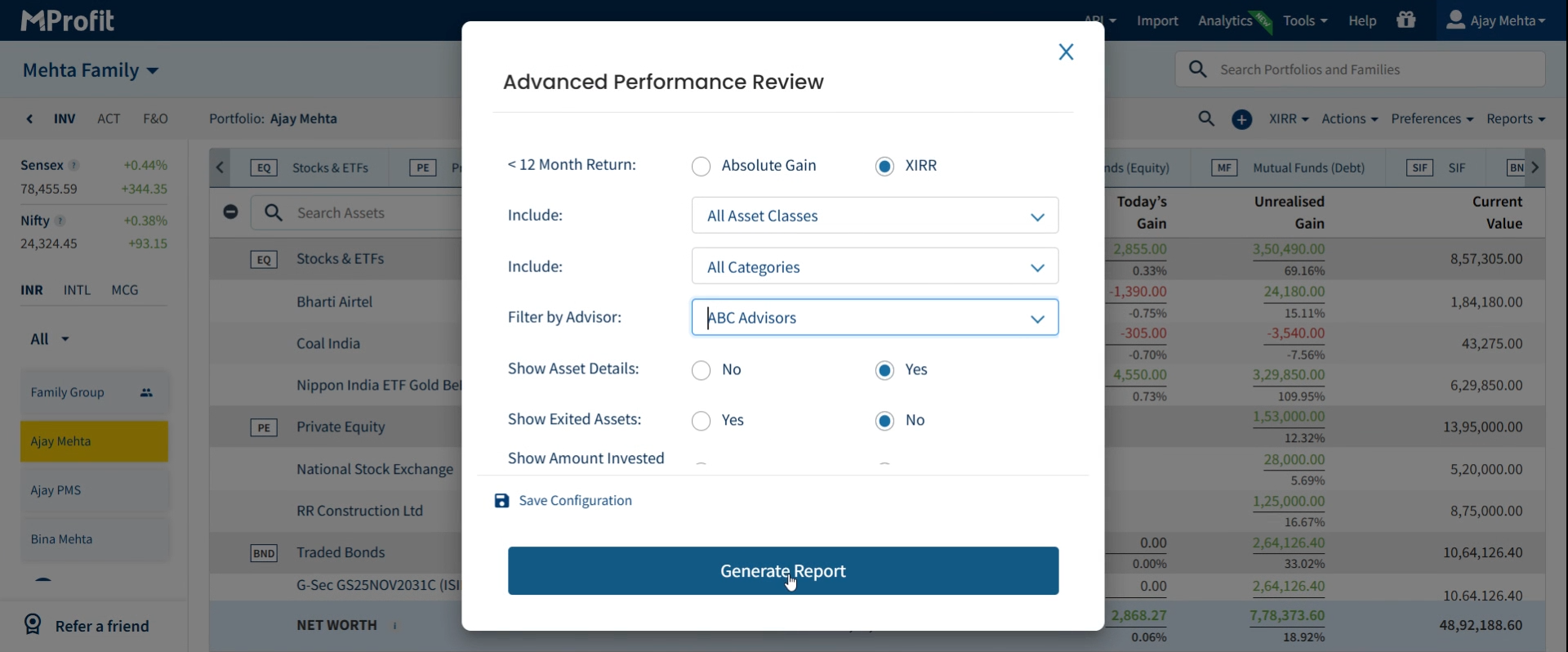Select Absolute Gain radio button
This screenshot has height=652, width=1568.
(701, 166)
